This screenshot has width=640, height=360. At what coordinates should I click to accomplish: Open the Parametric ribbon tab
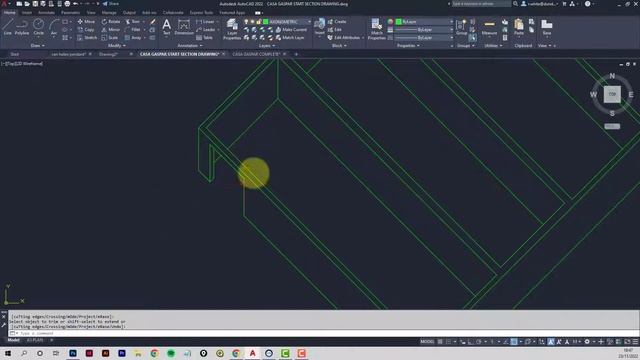(x=70, y=13)
